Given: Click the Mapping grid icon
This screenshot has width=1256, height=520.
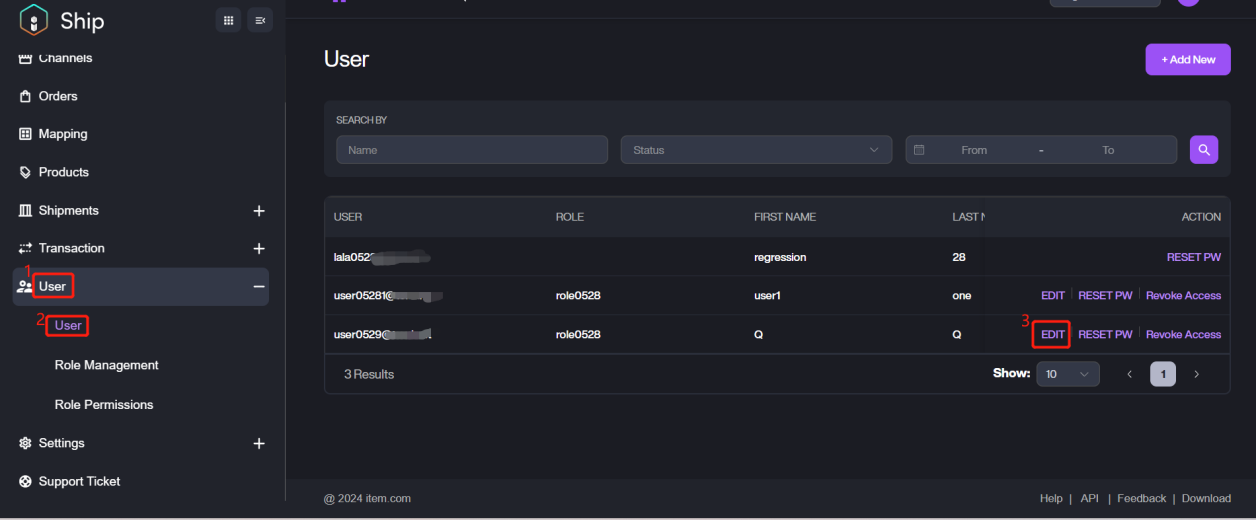Looking at the screenshot, I should pos(26,134).
